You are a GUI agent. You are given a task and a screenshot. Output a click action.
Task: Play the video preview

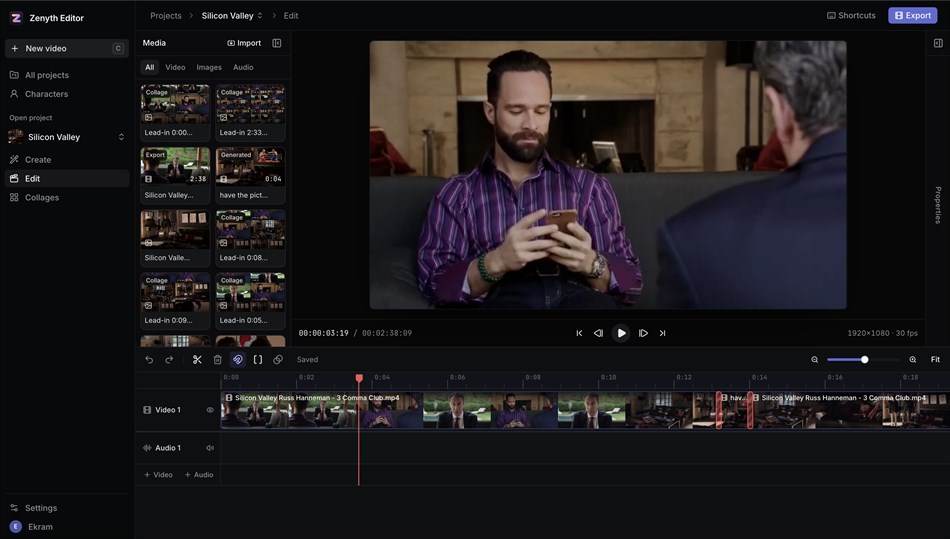pos(621,333)
